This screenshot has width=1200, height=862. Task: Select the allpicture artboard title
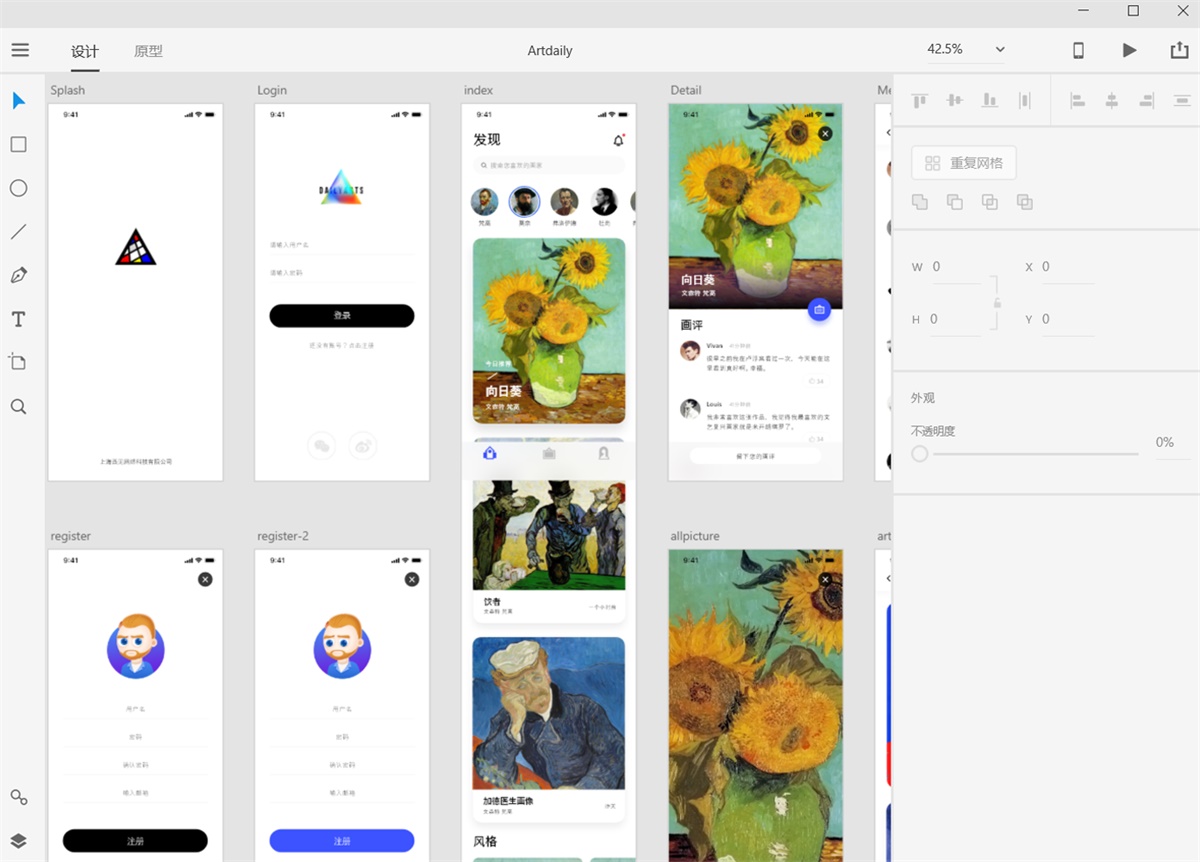(695, 536)
